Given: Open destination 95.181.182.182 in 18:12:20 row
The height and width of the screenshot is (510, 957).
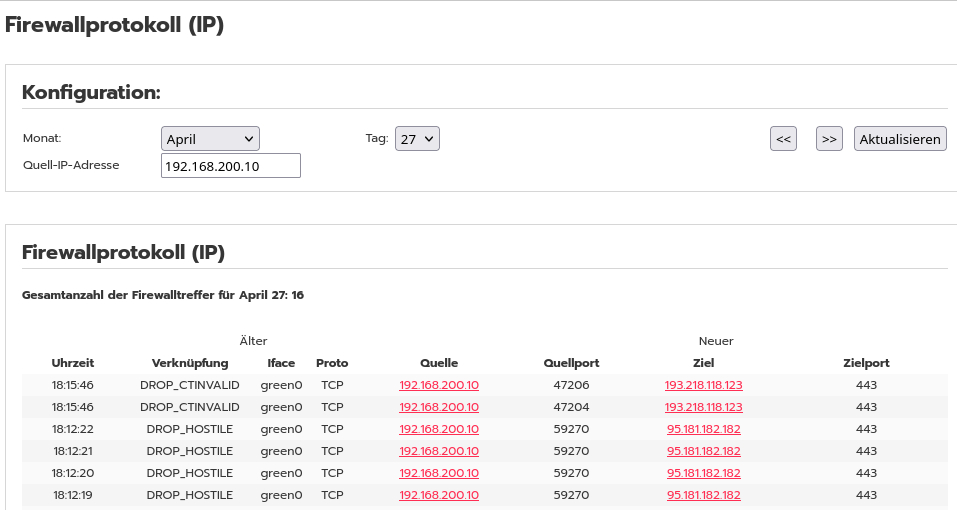Looking at the screenshot, I should (704, 473).
